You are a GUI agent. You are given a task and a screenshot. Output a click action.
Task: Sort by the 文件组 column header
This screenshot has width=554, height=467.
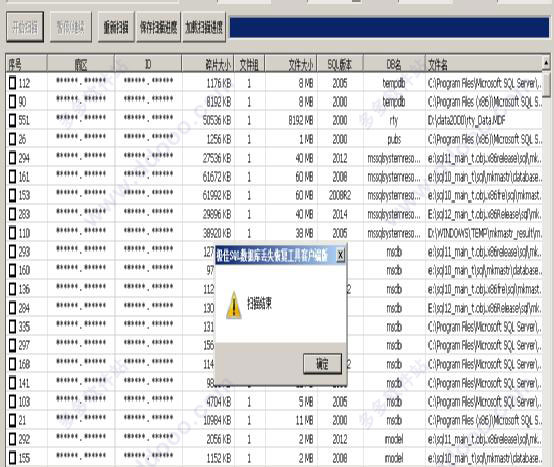(249, 64)
